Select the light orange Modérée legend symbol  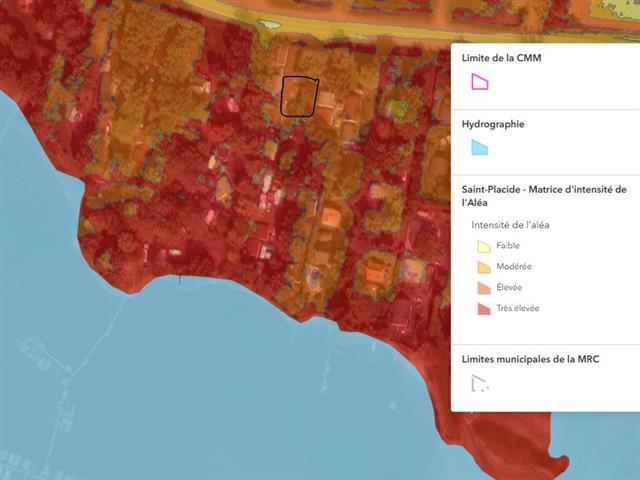point(481,267)
